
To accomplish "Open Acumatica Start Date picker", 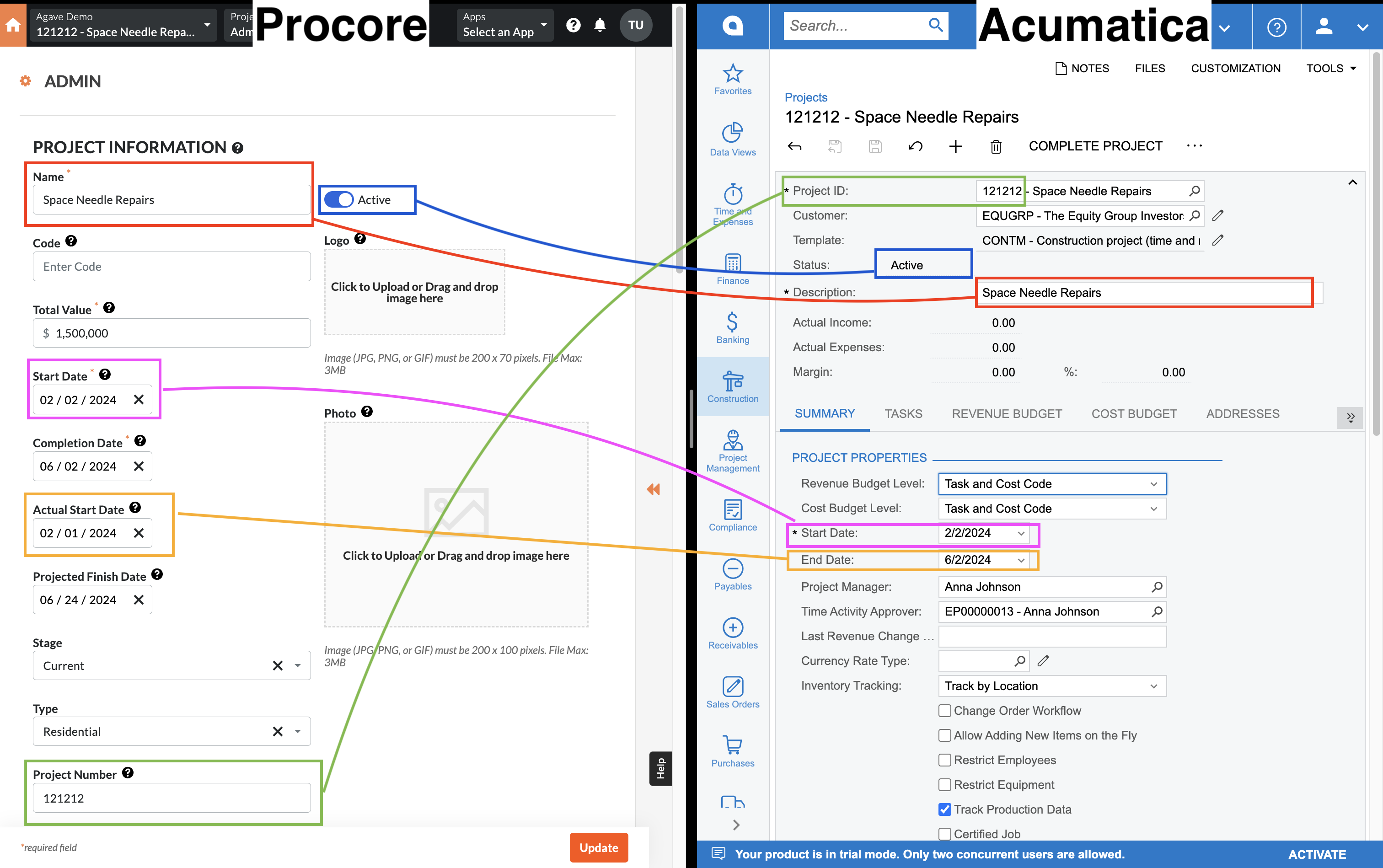I will 1021,533.
